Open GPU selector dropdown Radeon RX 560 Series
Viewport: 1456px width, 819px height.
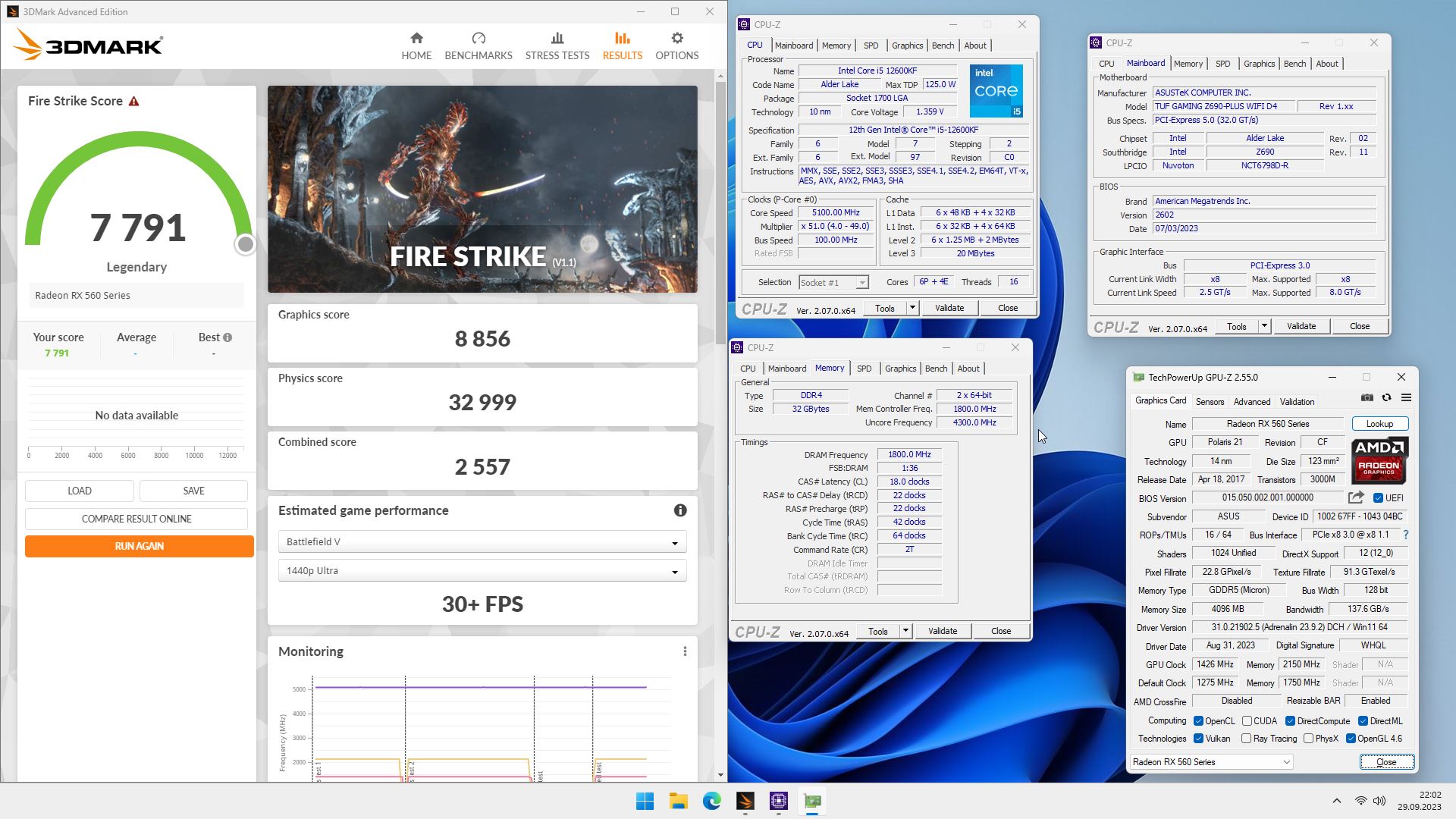click(x=1211, y=762)
